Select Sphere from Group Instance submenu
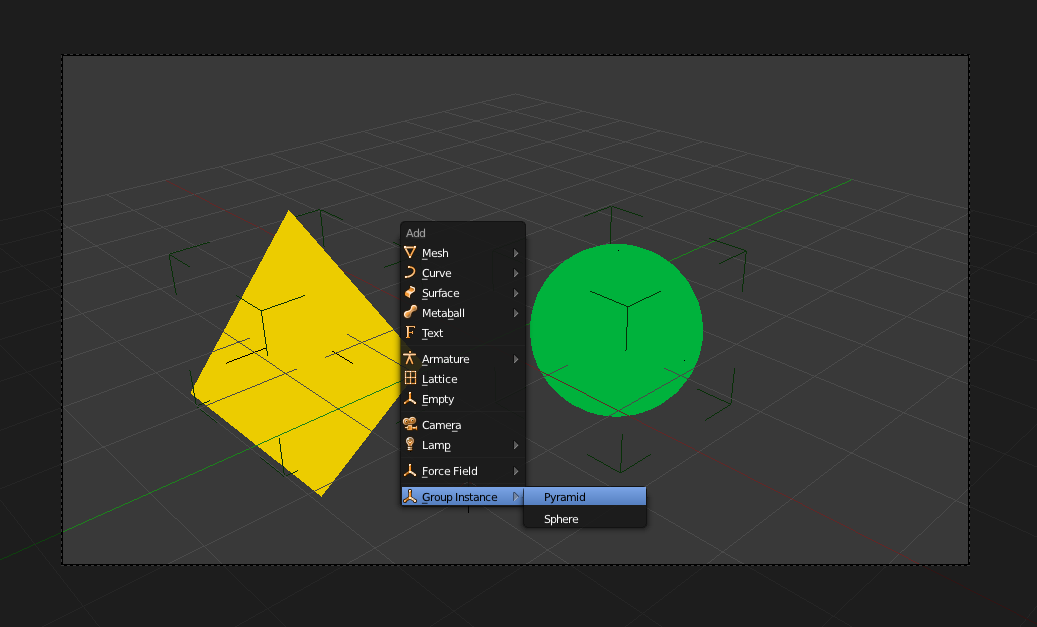This screenshot has width=1037, height=627. pos(585,519)
